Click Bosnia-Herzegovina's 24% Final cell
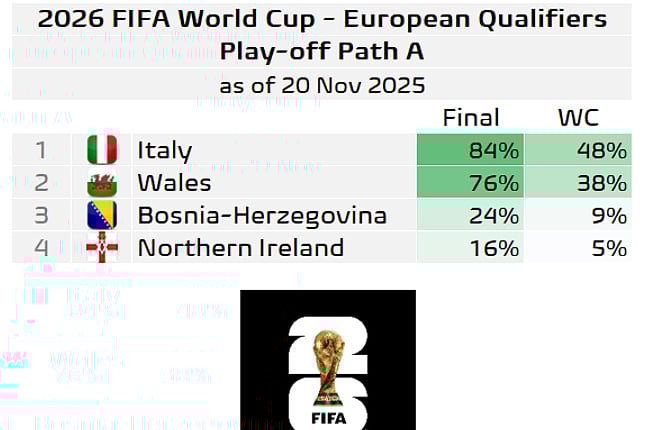646x430 pixels. [470, 215]
